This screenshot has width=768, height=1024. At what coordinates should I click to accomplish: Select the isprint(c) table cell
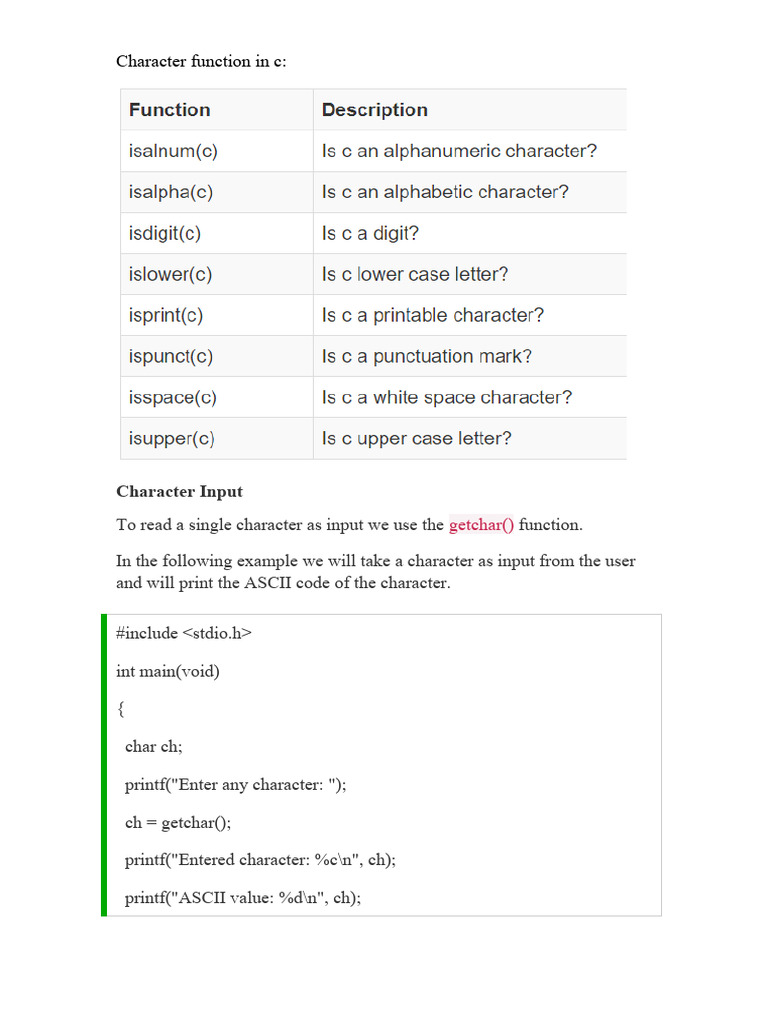point(166,315)
